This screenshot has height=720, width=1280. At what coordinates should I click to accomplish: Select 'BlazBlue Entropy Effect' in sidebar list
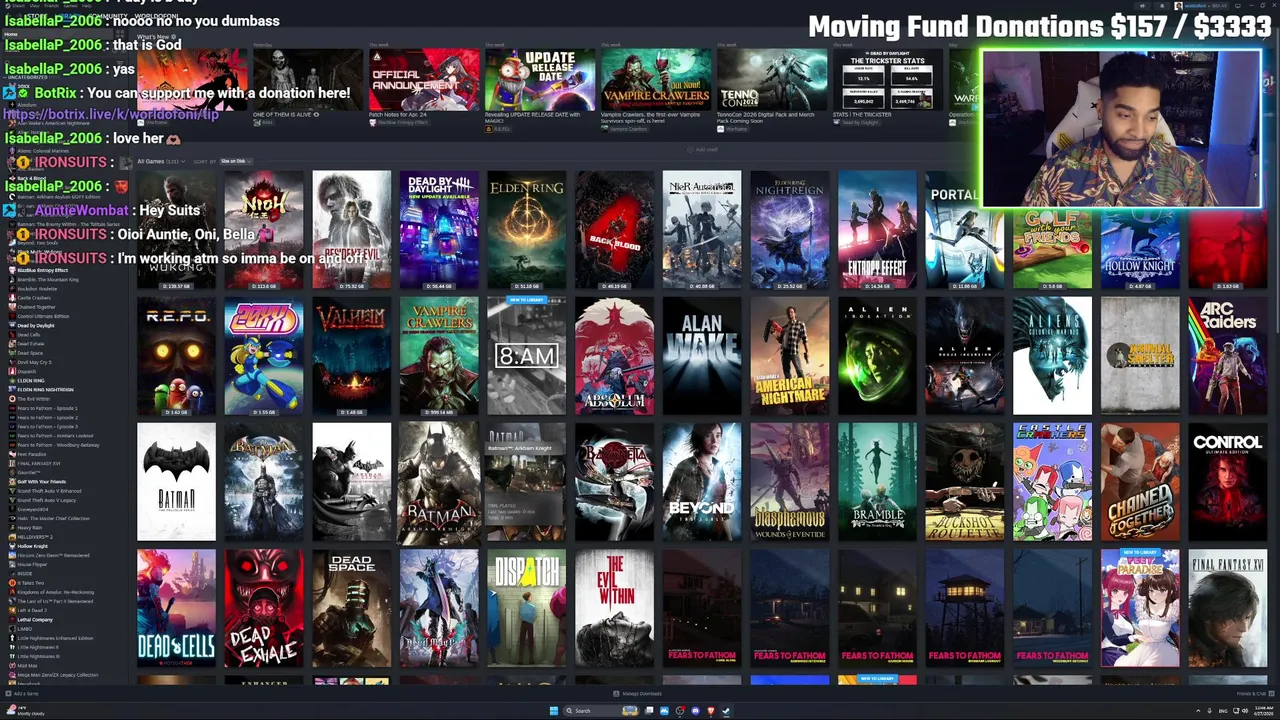coord(42,270)
